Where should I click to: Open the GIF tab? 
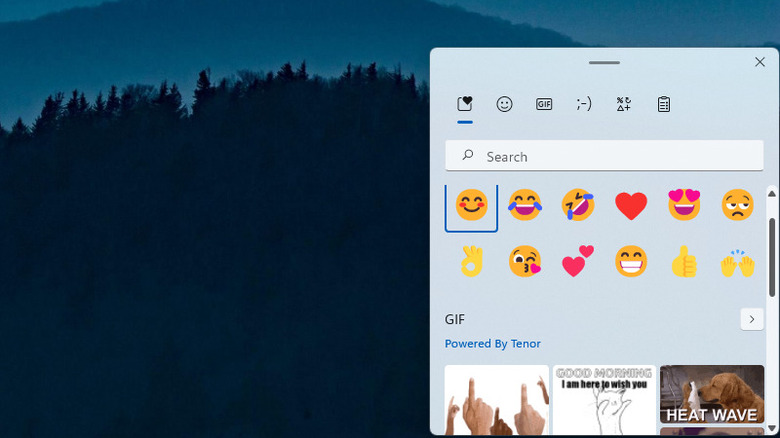coord(544,104)
